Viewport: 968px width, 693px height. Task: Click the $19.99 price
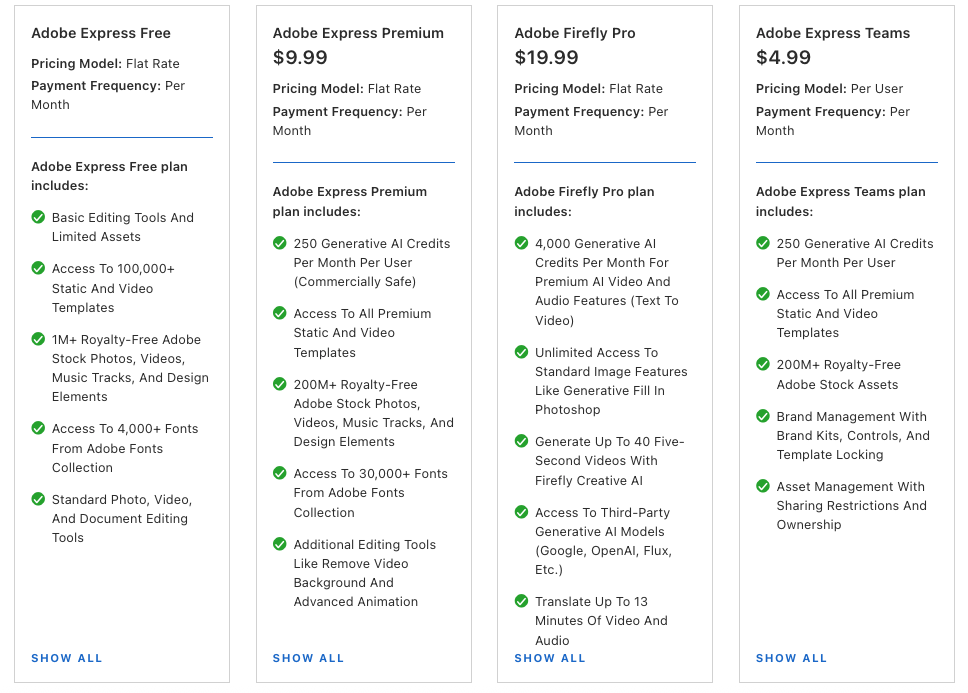(x=546, y=57)
